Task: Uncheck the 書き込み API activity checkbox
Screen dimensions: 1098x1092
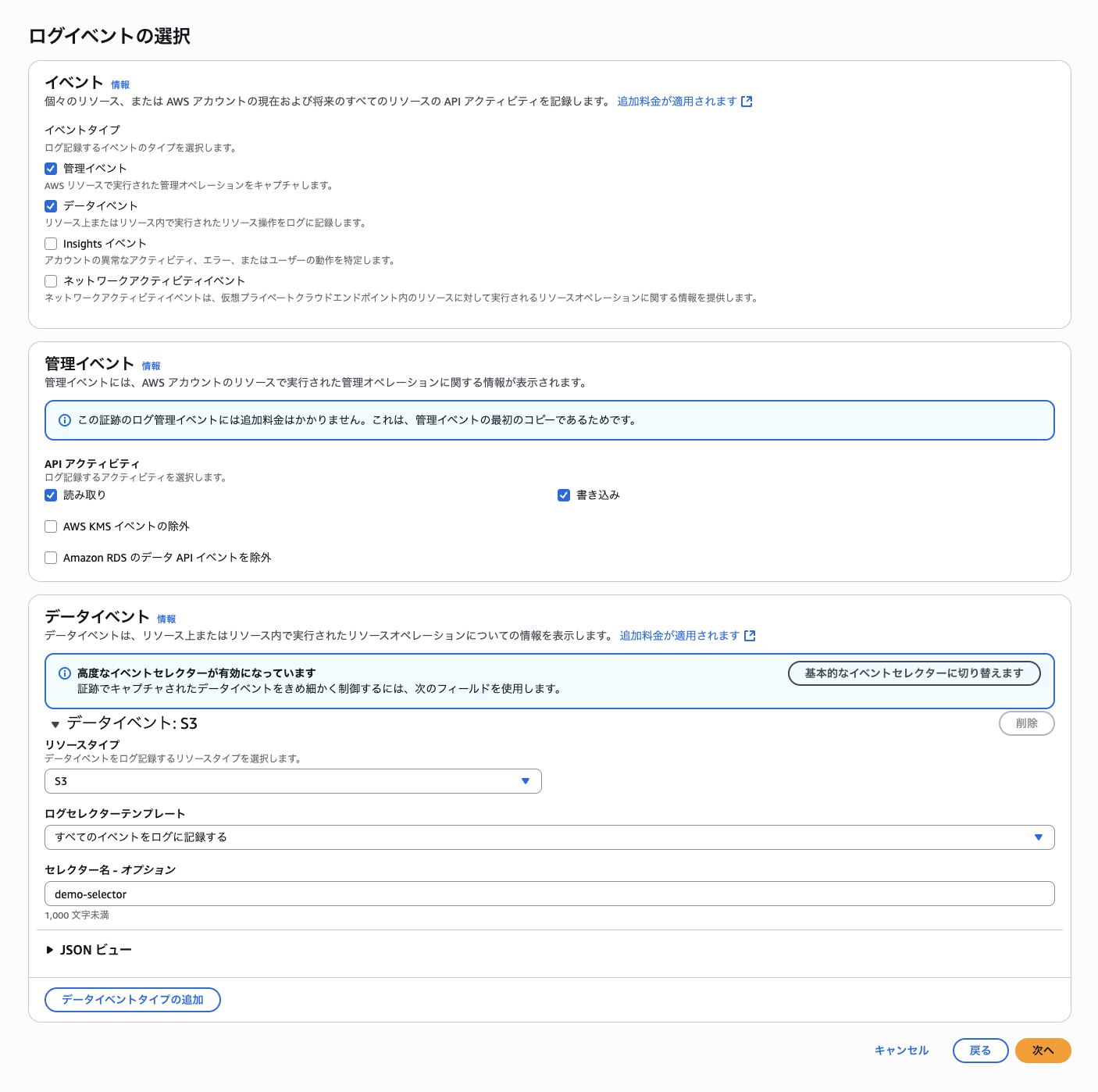Action: click(x=564, y=495)
